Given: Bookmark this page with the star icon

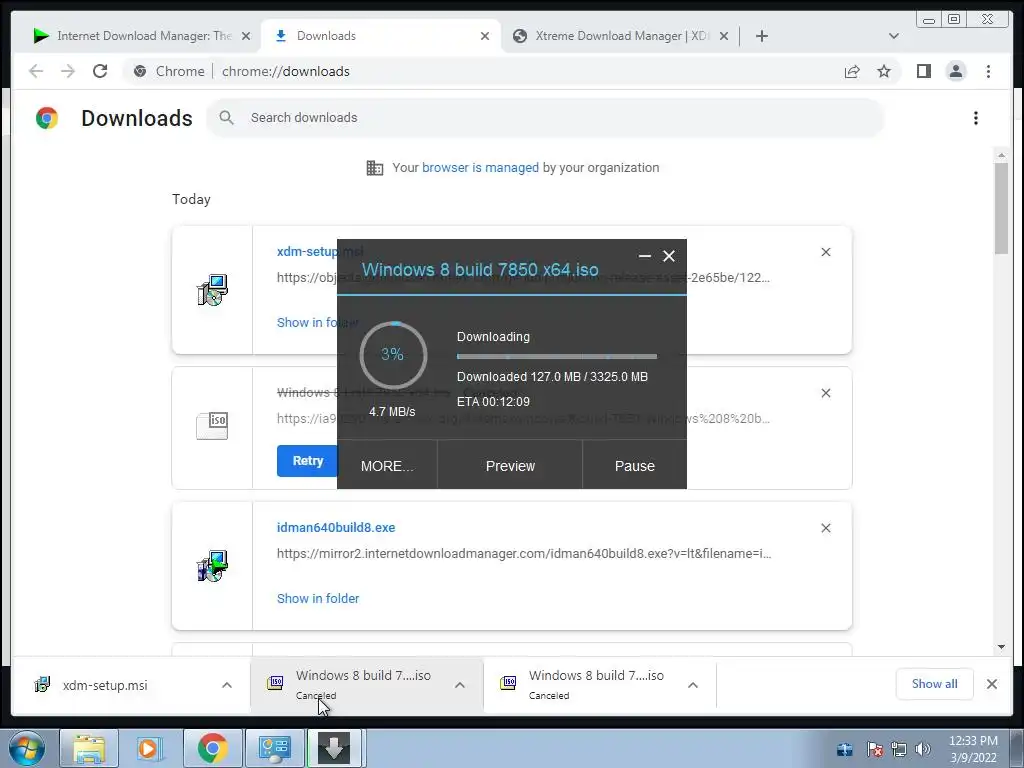Looking at the screenshot, I should 884,71.
